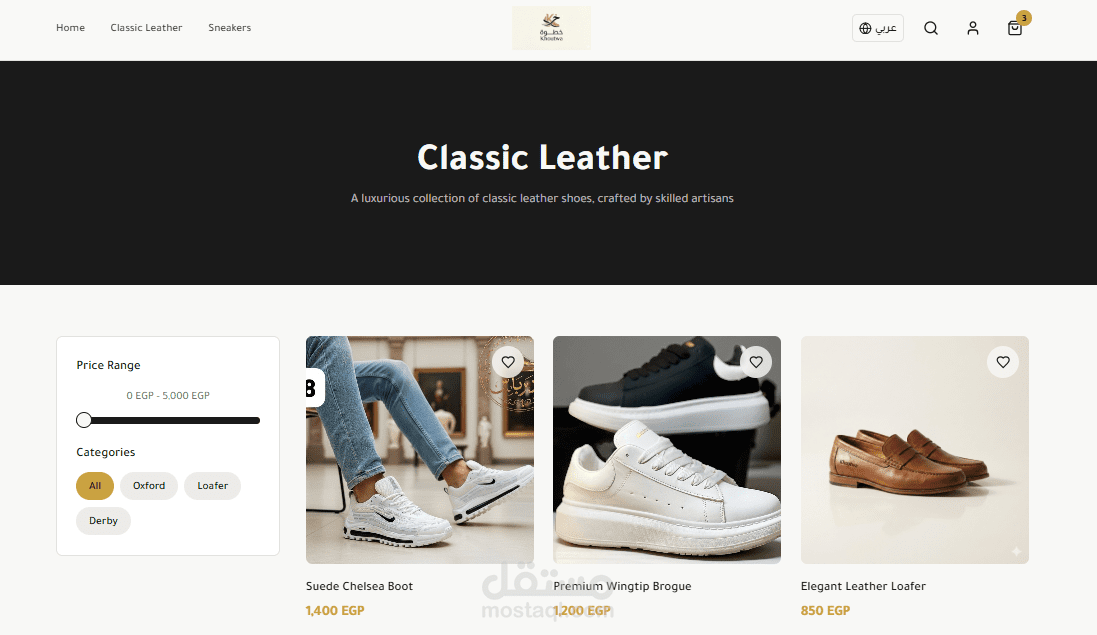The height and width of the screenshot is (635, 1097).
Task: Go to the Home menu item
Action: coord(71,28)
